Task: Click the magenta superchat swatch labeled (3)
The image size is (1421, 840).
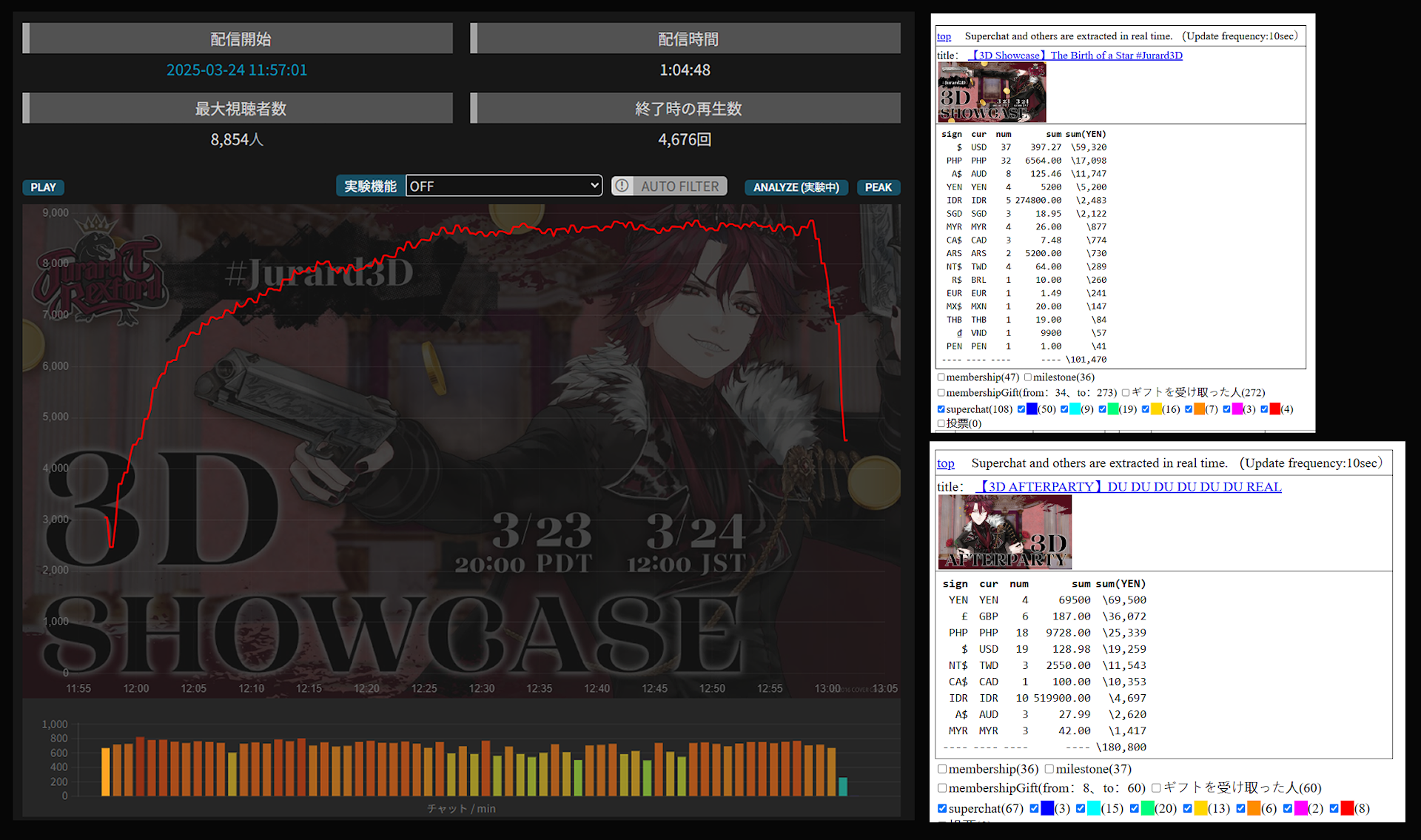Action: [x=1237, y=409]
